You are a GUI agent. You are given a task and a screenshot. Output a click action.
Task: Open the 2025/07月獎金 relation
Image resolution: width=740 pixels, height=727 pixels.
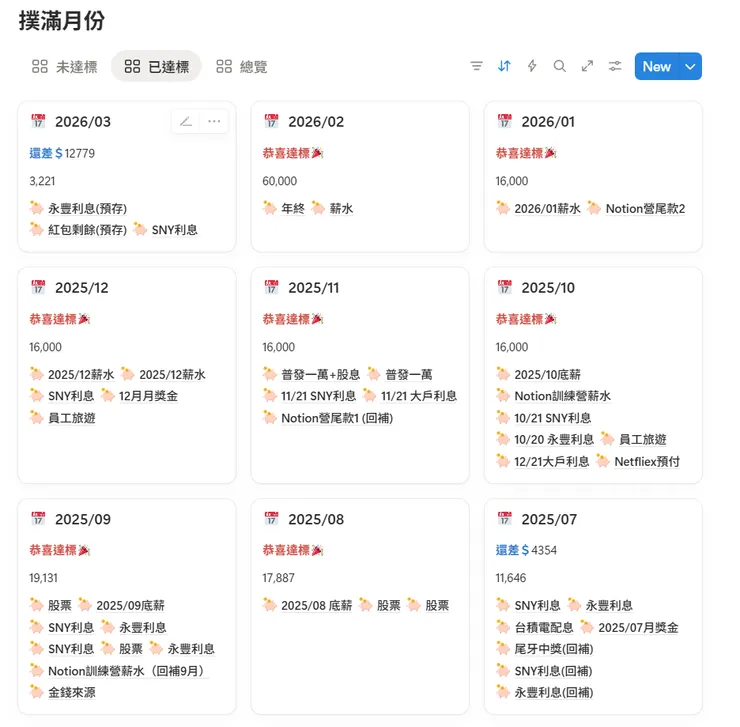point(638,627)
